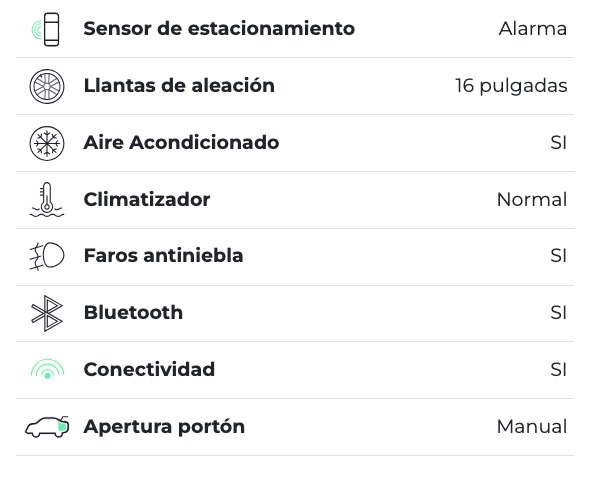
Task: Click the Normal value for Climatizador
Action: tap(532, 200)
